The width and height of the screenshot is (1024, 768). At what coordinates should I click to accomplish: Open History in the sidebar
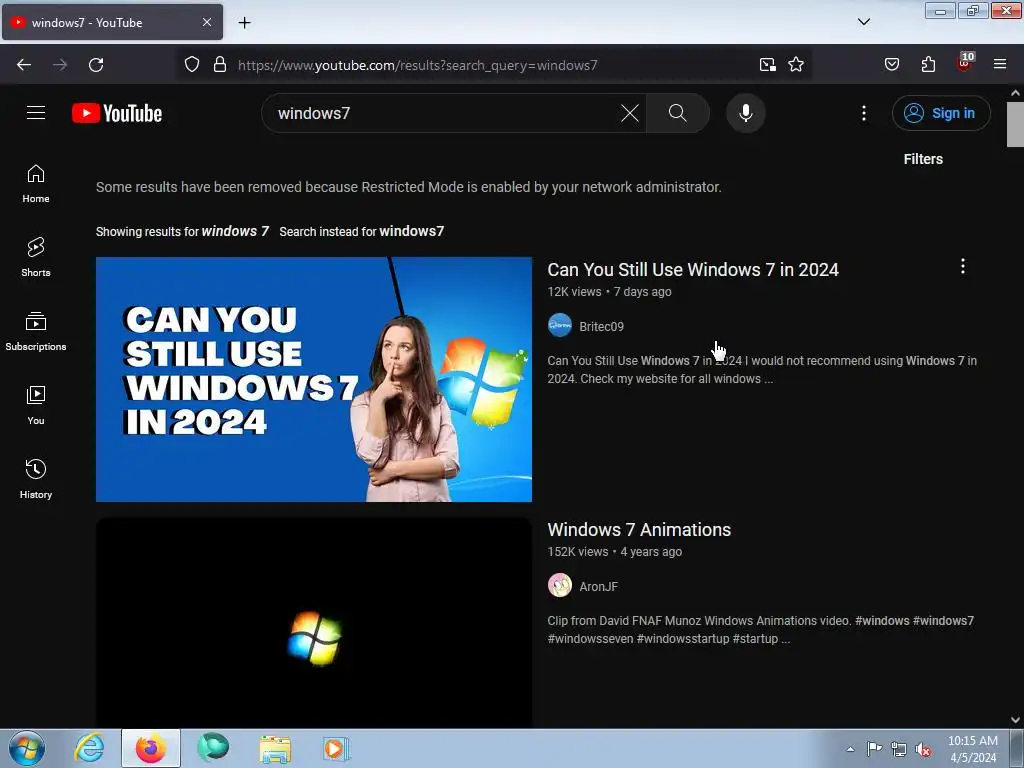[x=36, y=479]
